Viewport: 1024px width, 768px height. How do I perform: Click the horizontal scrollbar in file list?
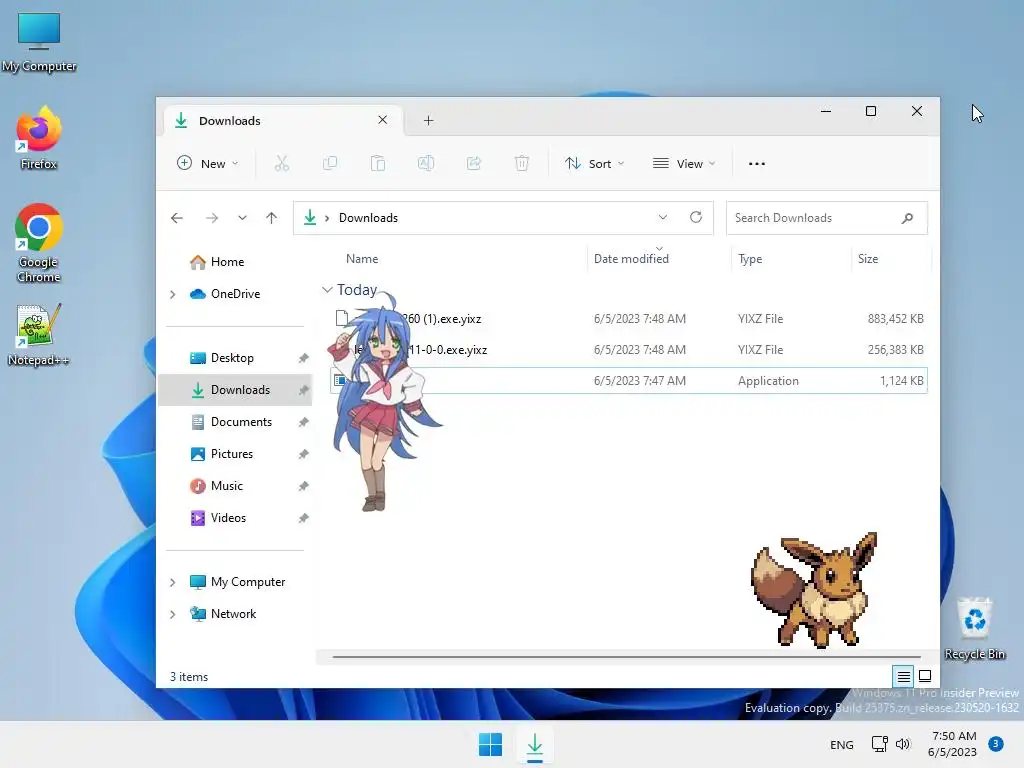626,656
